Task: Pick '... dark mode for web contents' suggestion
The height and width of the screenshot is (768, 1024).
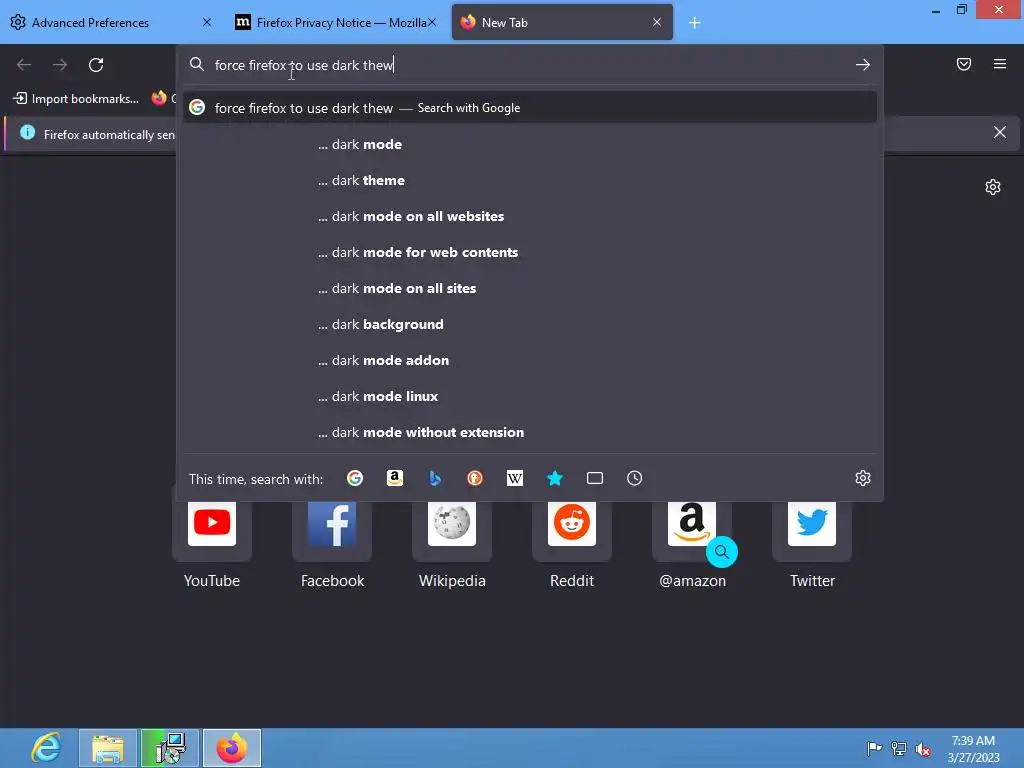Action: click(x=530, y=252)
